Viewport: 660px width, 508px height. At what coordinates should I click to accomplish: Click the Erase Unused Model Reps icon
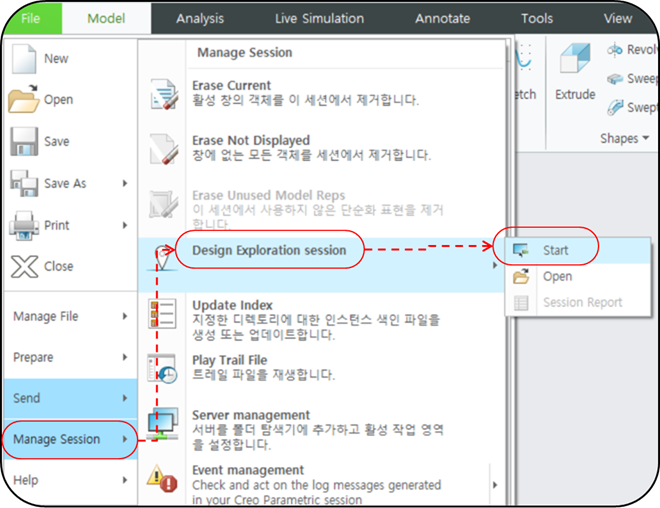click(x=163, y=204)
